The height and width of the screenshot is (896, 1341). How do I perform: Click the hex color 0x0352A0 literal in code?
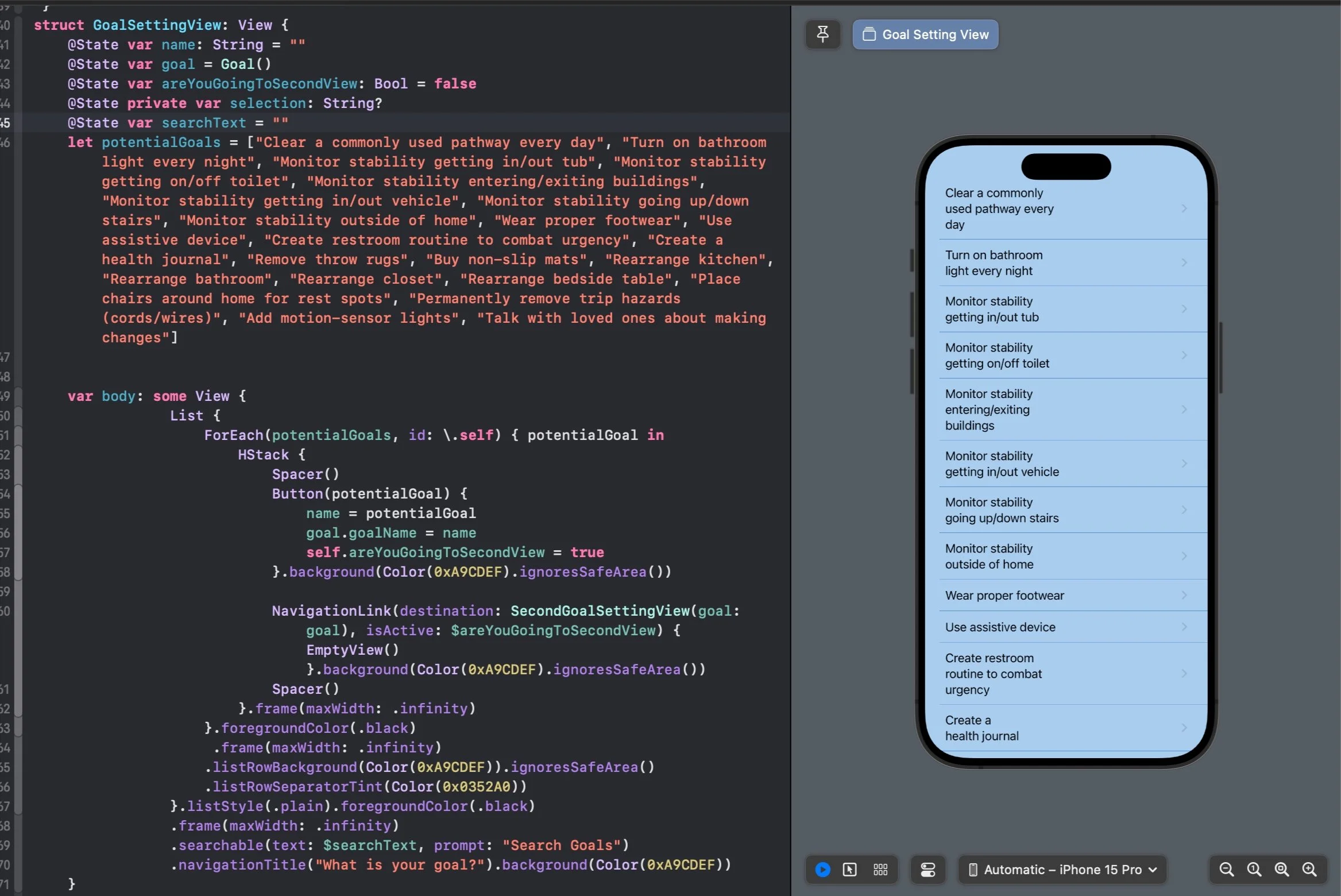pyautogui.click(x=476, y=787)
